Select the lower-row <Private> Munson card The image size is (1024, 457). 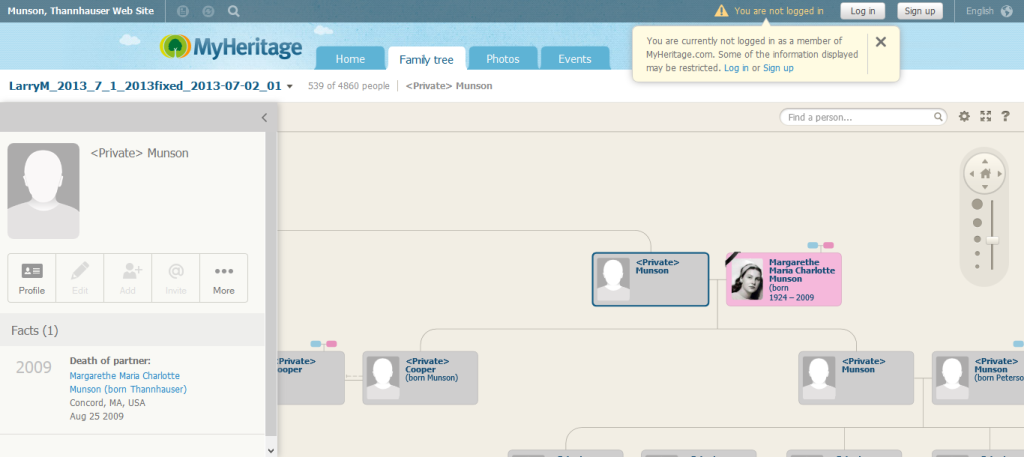pos(856,378)
